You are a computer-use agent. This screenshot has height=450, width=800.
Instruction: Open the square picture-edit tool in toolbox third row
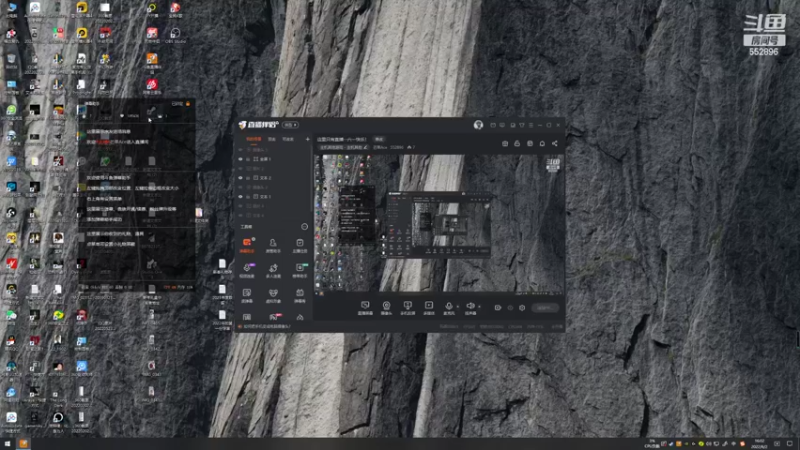pyautogui.click(x=247, y=295)
